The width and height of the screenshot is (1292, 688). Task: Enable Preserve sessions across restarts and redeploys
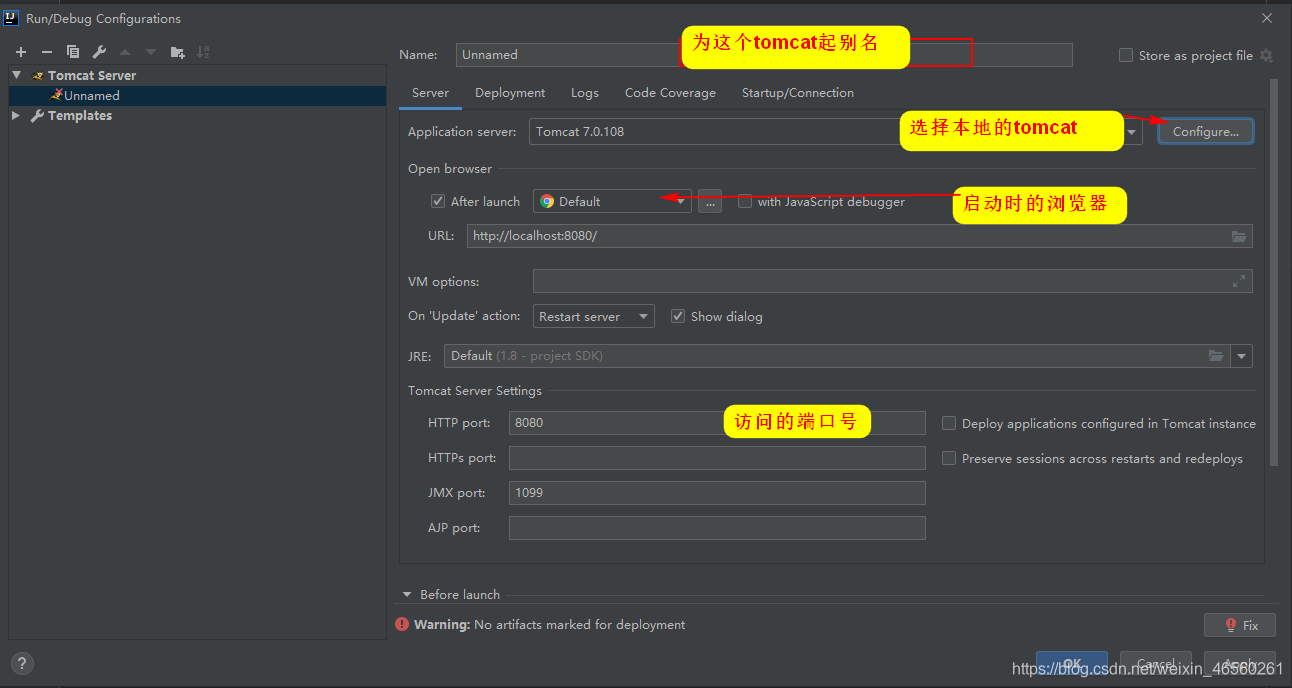click(x=949, y=458)
